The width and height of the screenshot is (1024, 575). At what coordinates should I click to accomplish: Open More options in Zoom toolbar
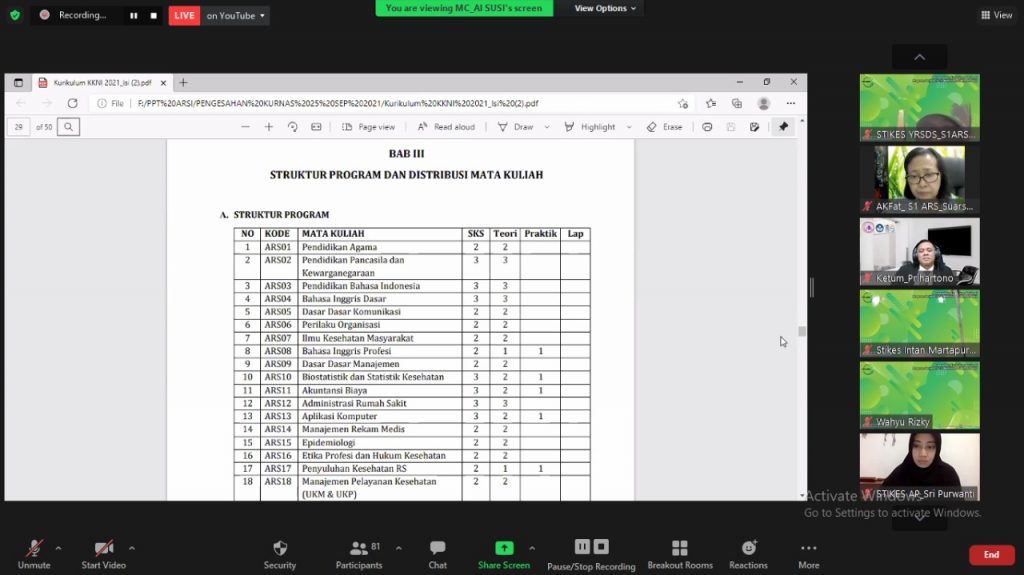click(x=808, y=553)
